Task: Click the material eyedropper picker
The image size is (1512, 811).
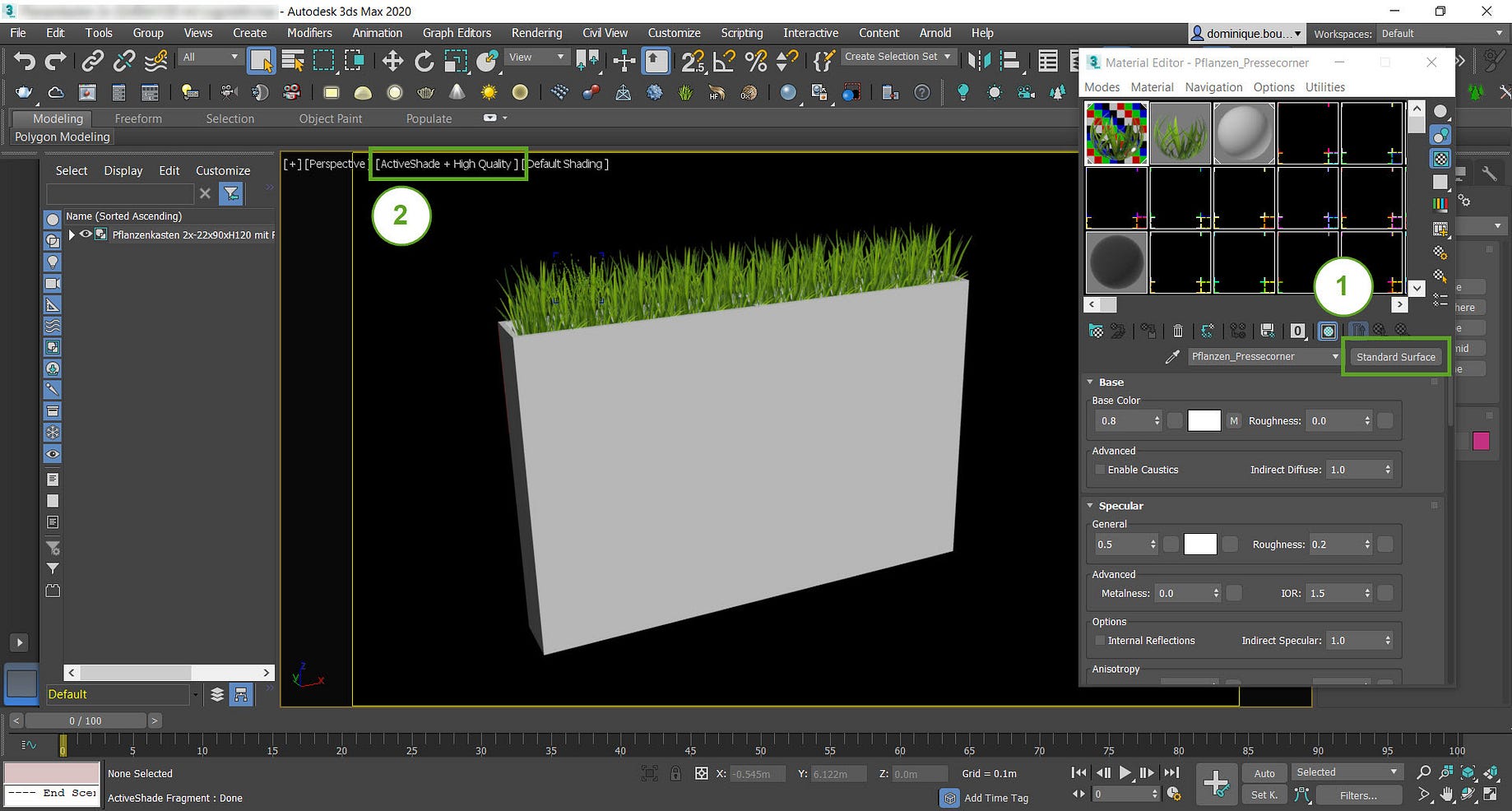Action: [1172, 357]
